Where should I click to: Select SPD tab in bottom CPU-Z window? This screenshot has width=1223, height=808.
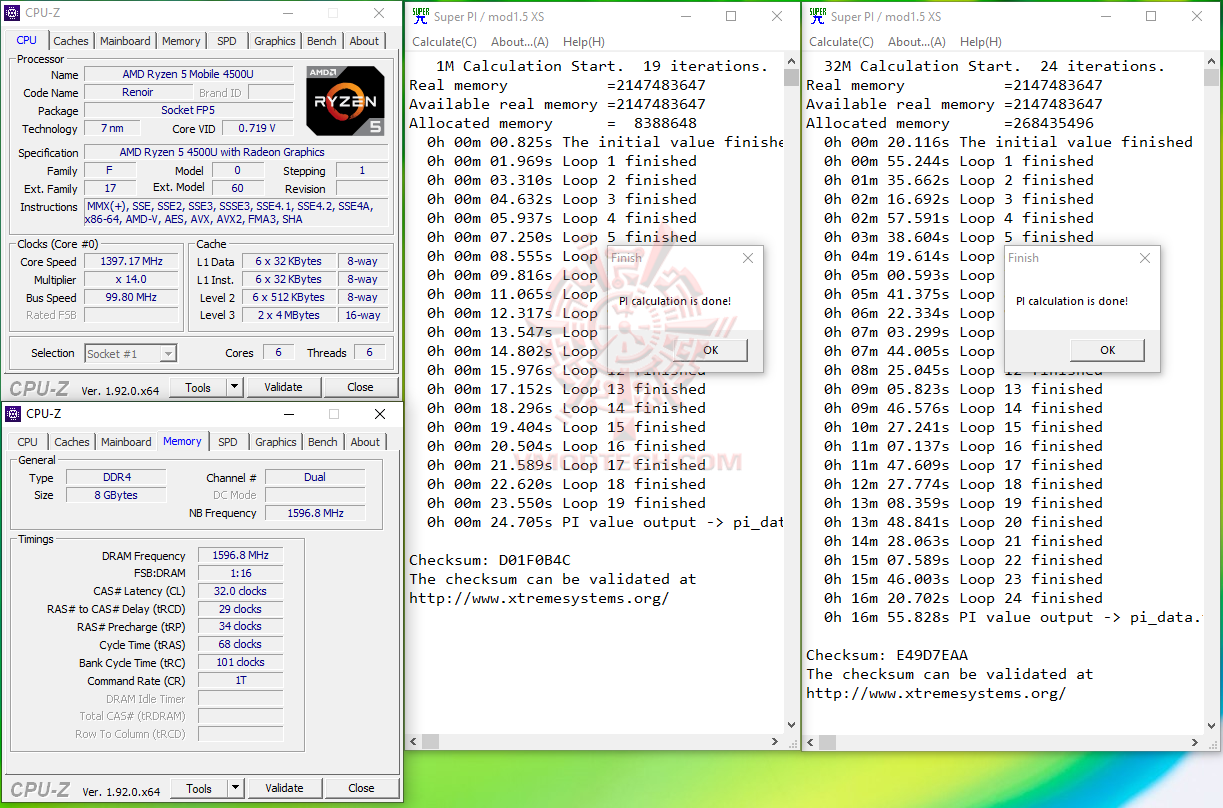coord(228,442)
